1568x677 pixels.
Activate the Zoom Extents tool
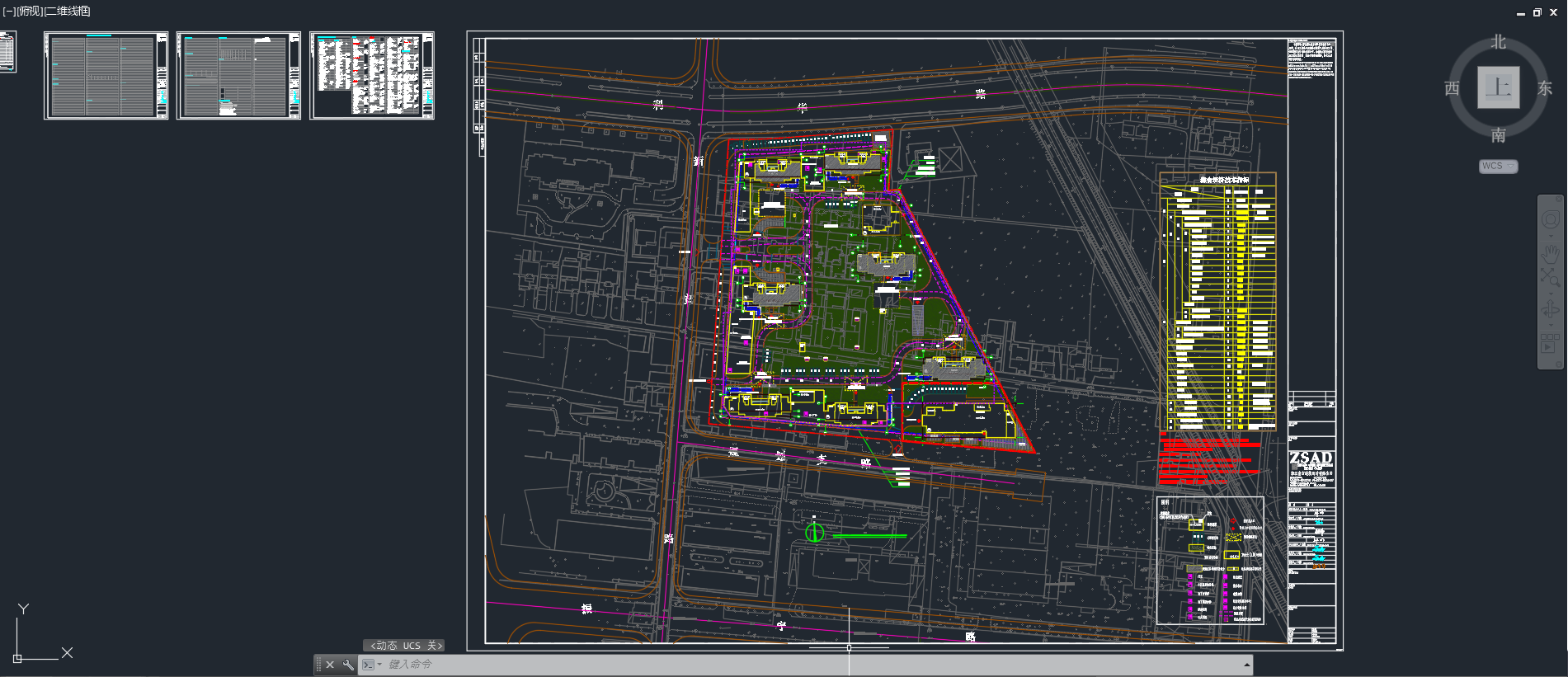1551,277
